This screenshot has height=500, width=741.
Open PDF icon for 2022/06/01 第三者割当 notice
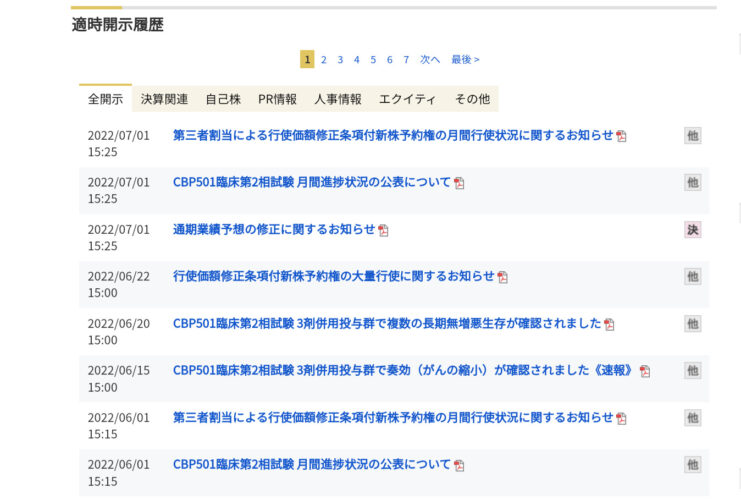click(621, 418)
